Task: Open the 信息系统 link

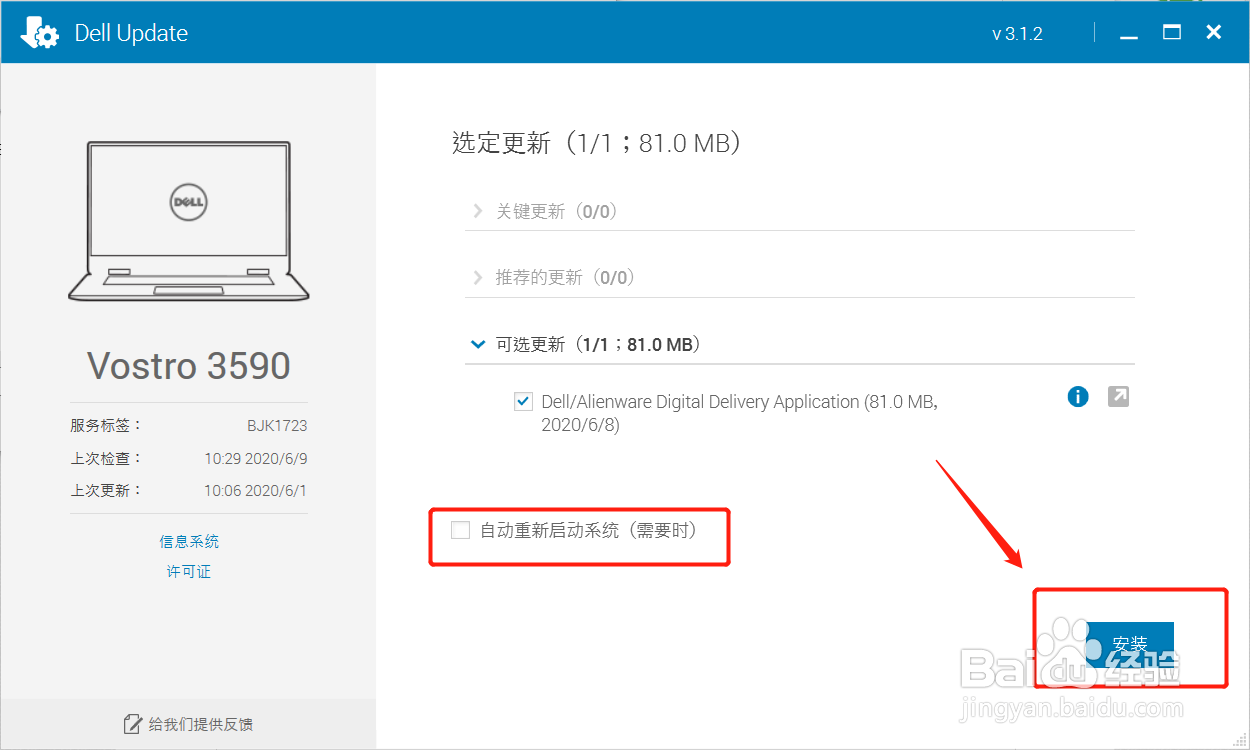Action: 189,541
